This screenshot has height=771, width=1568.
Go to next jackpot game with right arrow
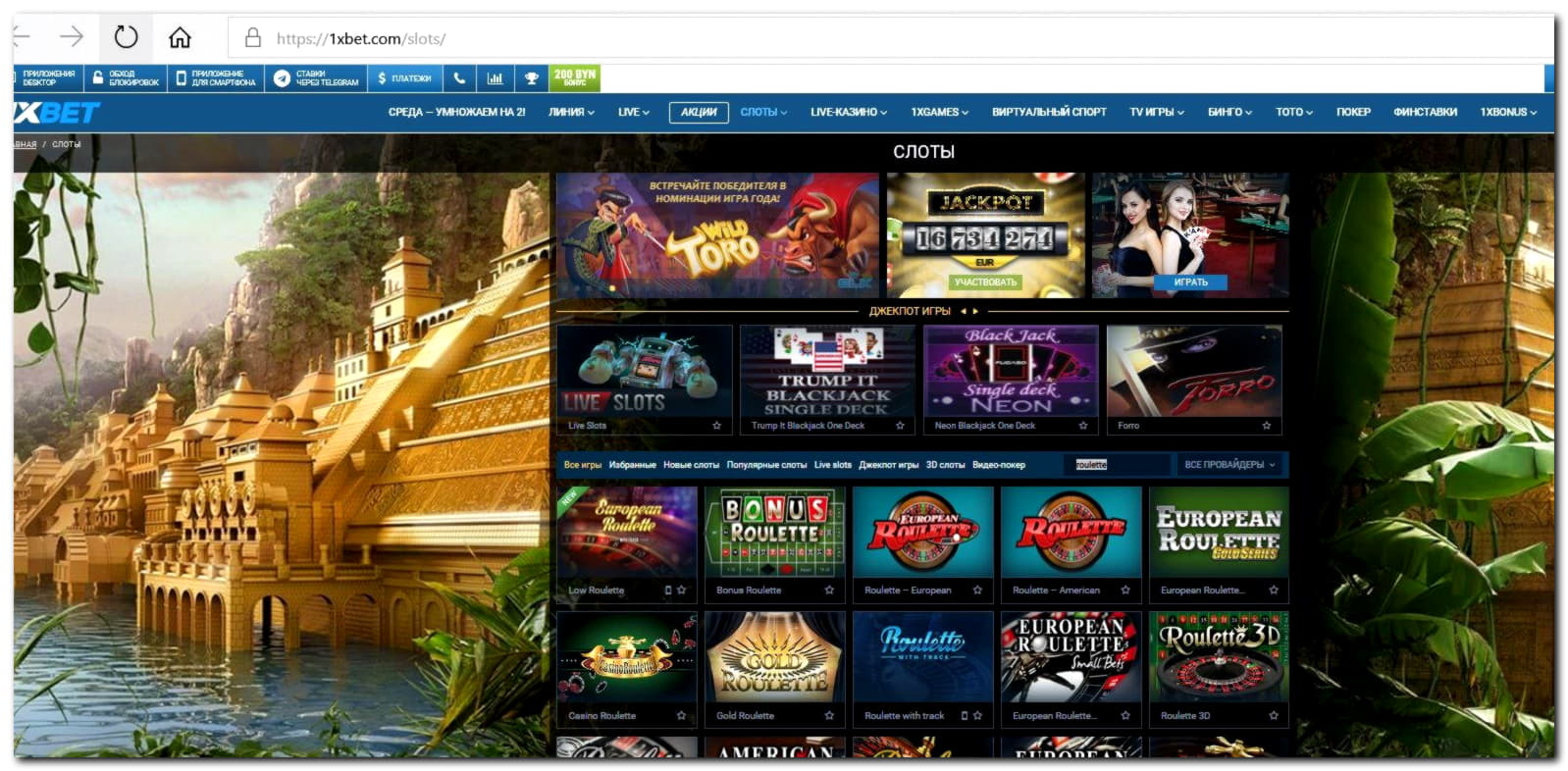pyautogui.click(x=975, y=311)
